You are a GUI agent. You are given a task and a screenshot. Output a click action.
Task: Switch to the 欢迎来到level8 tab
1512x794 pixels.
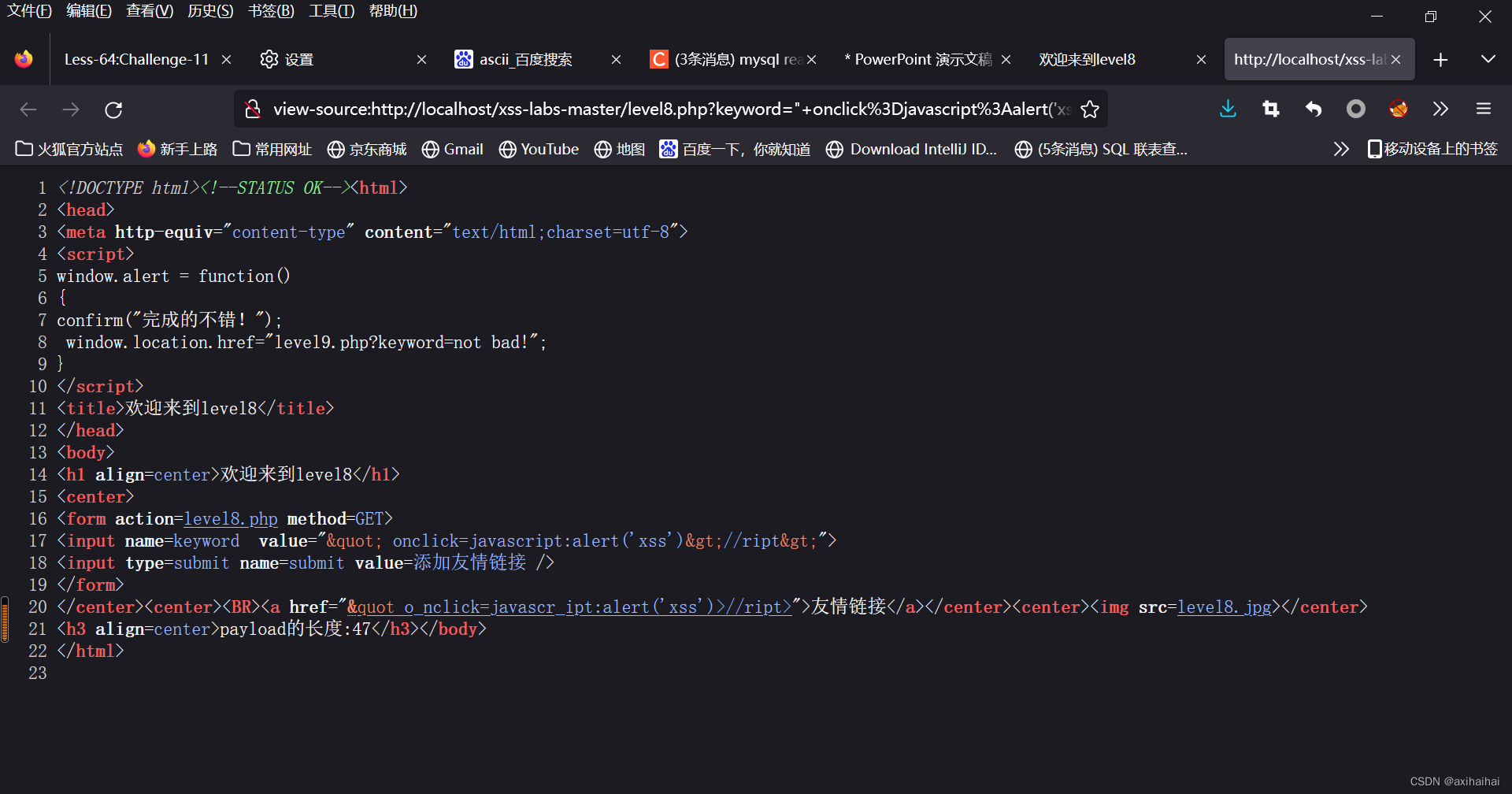coord(1087,58)
